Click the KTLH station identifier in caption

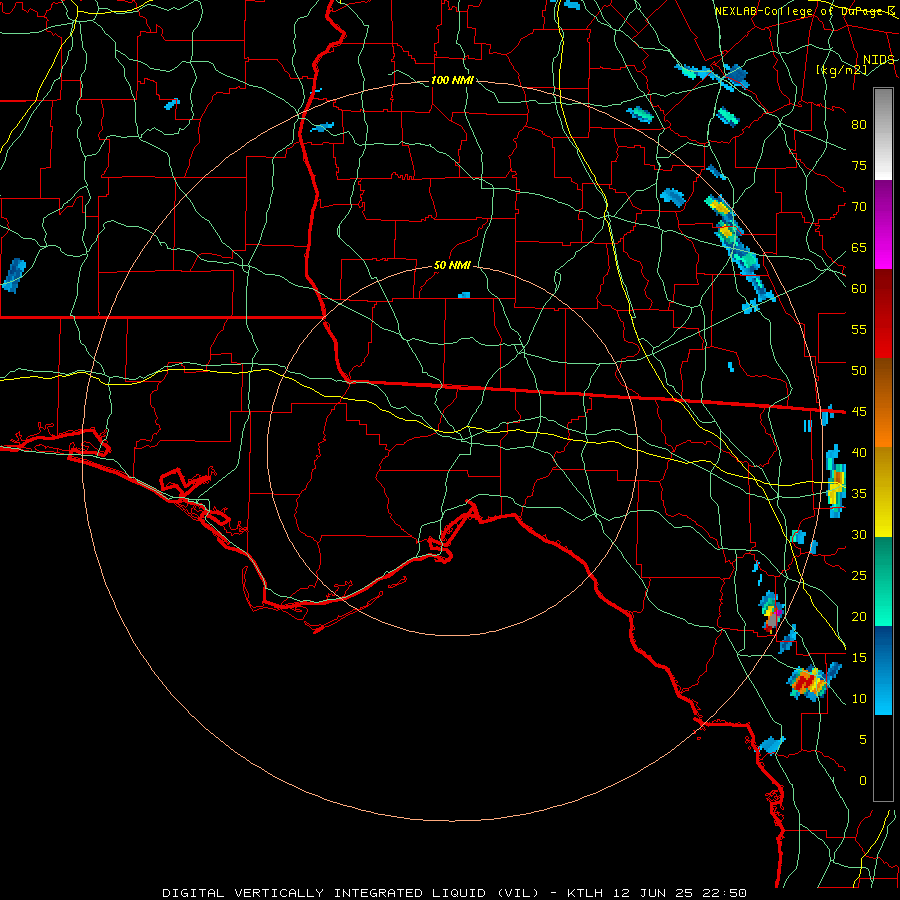[584, 893]
